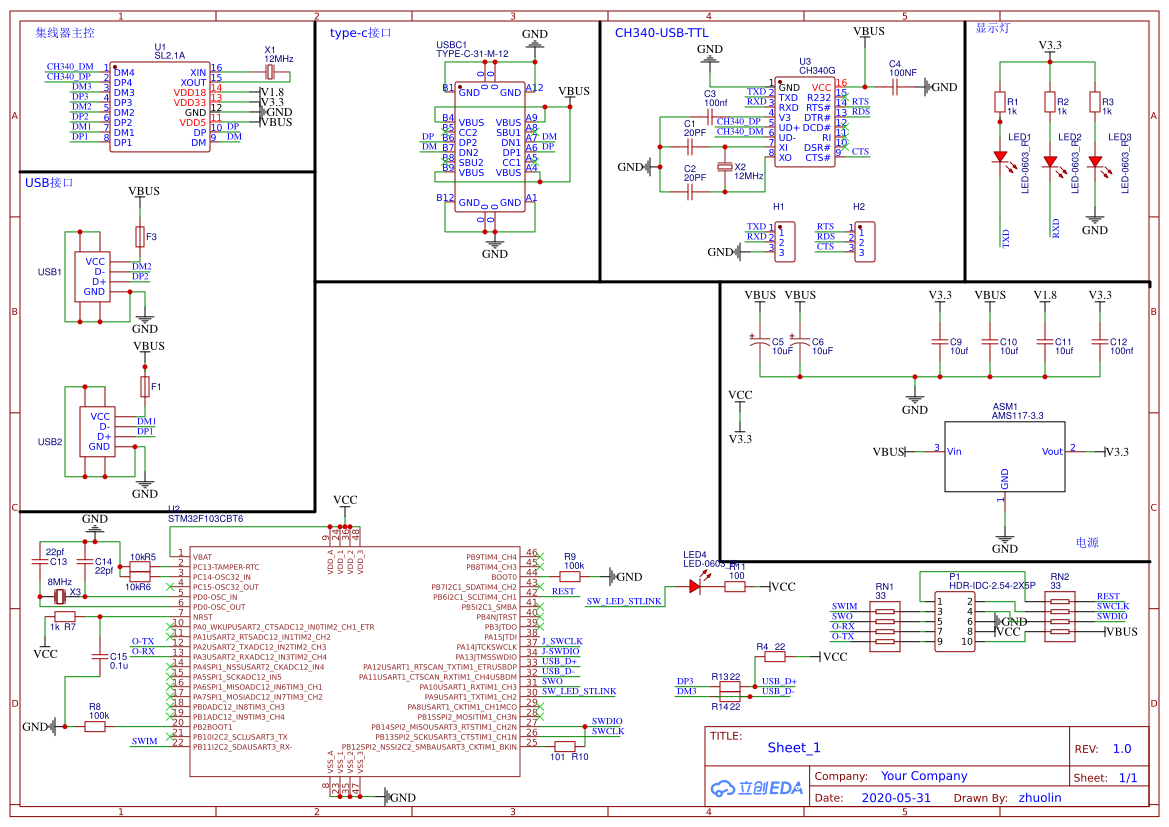Click the 'HDR-IDC-2.54-2X5P' part name
This screenshot has width=1169, height=827.
click(992, 585)
